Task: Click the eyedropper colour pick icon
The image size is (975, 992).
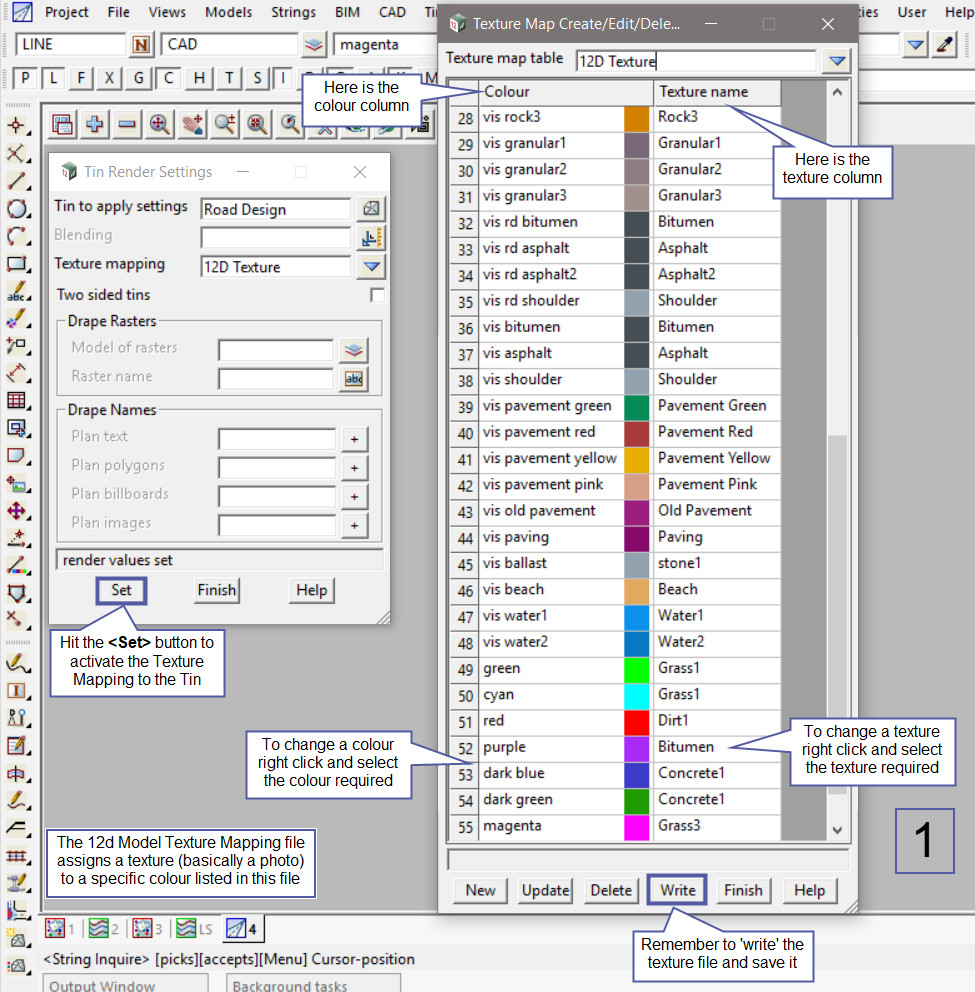Action: [x=944, y=44]
